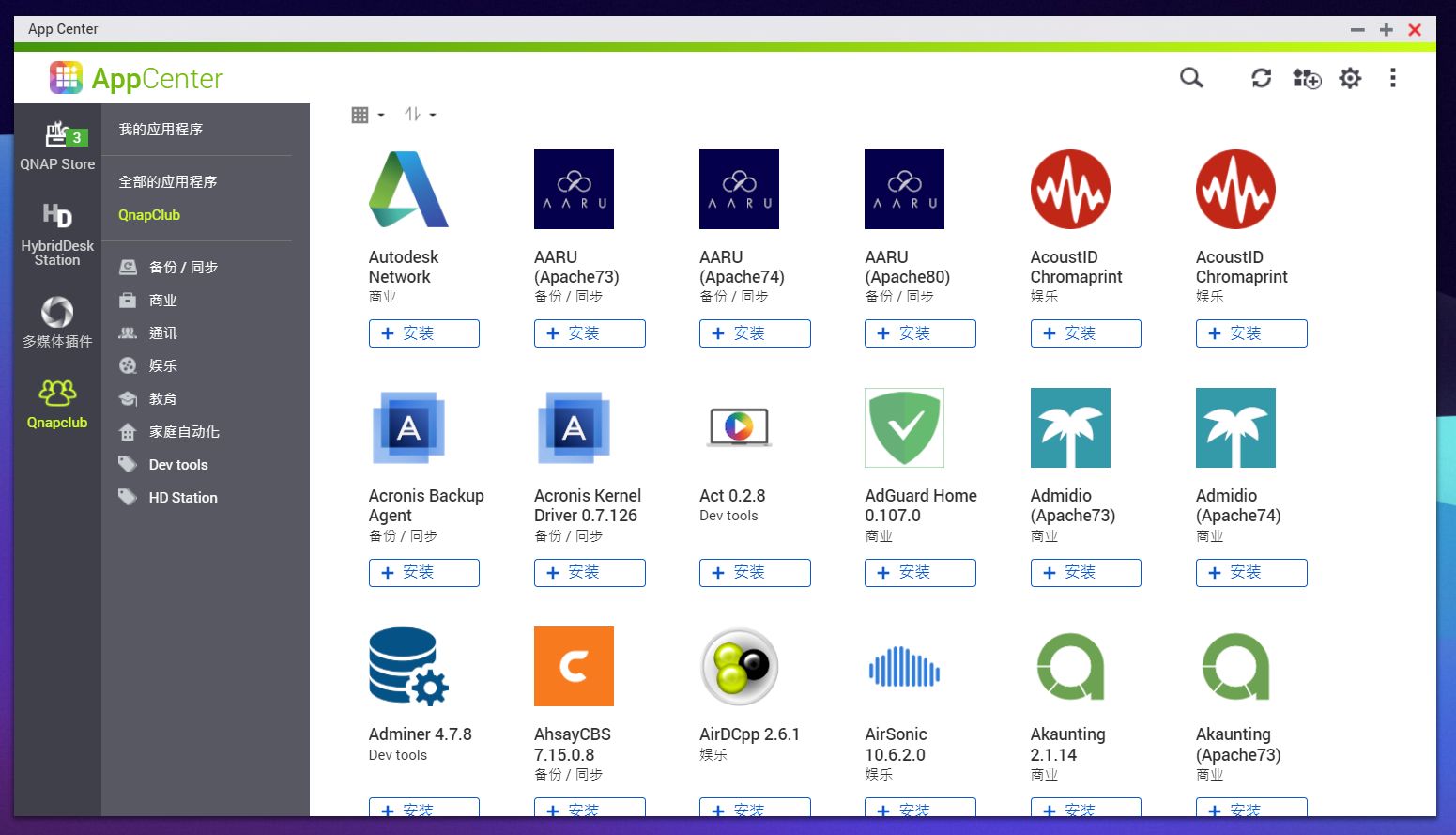Open the search magnifier icon
The image size is (1456, 835).
pos(1191,78)
